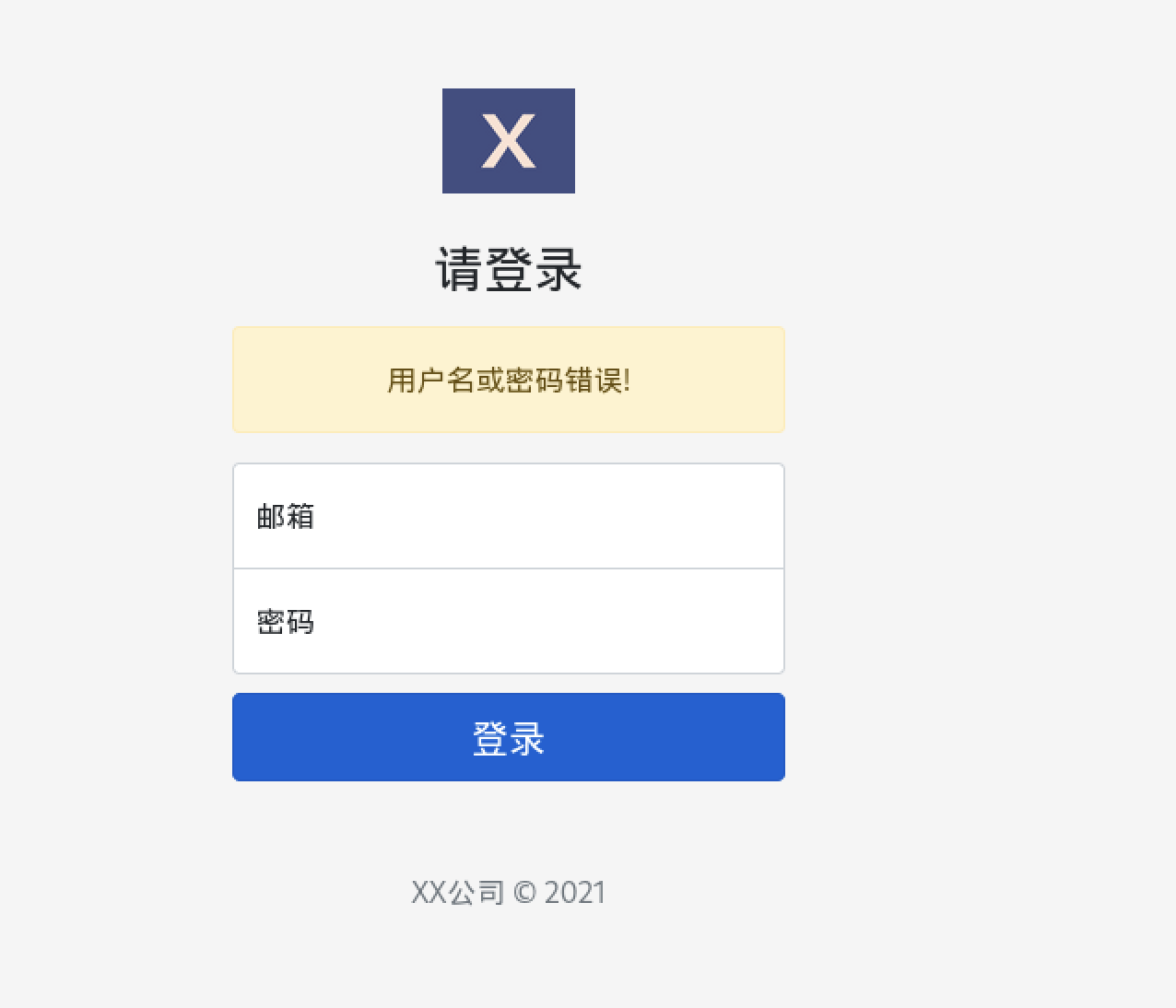Click the XX公司 © 2021 footer text
The width and height of the screenshot is (1176, 1008).
click(x=508, y=892)
